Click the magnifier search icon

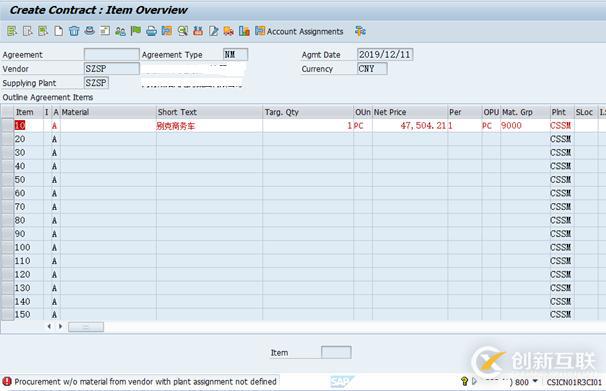point(182,31)
